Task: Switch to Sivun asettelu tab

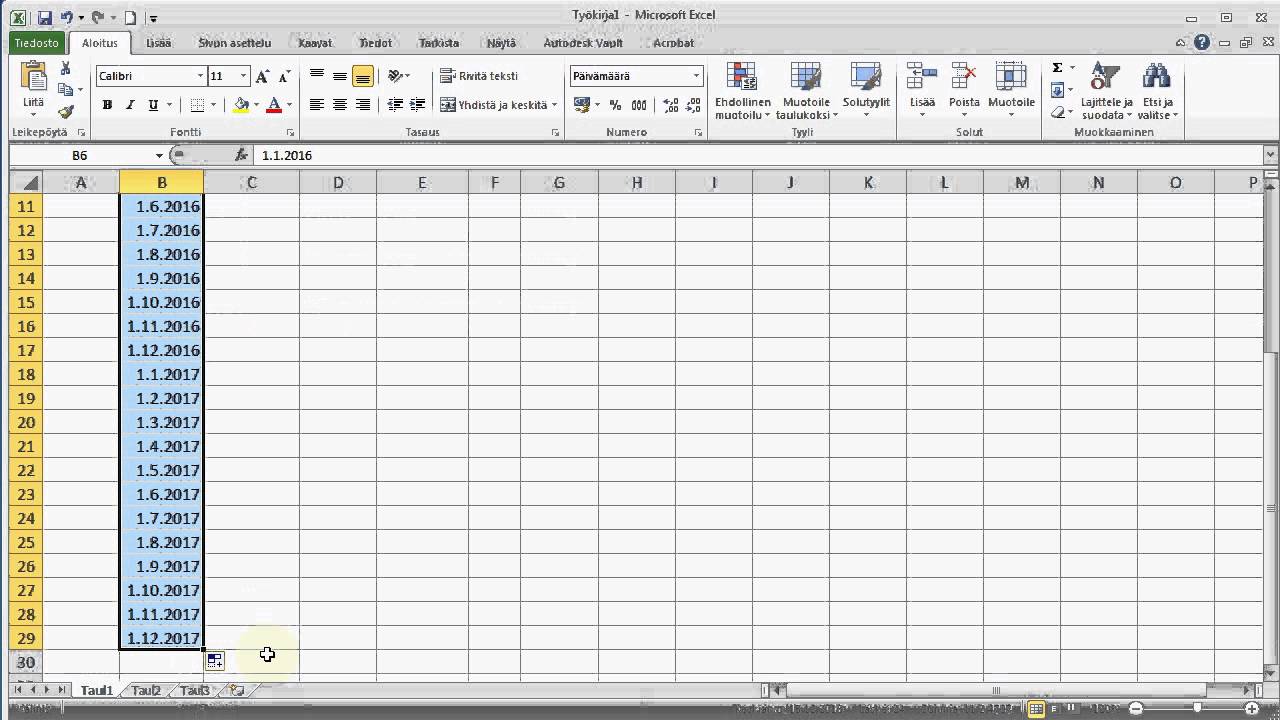Action: pos(234,43)
